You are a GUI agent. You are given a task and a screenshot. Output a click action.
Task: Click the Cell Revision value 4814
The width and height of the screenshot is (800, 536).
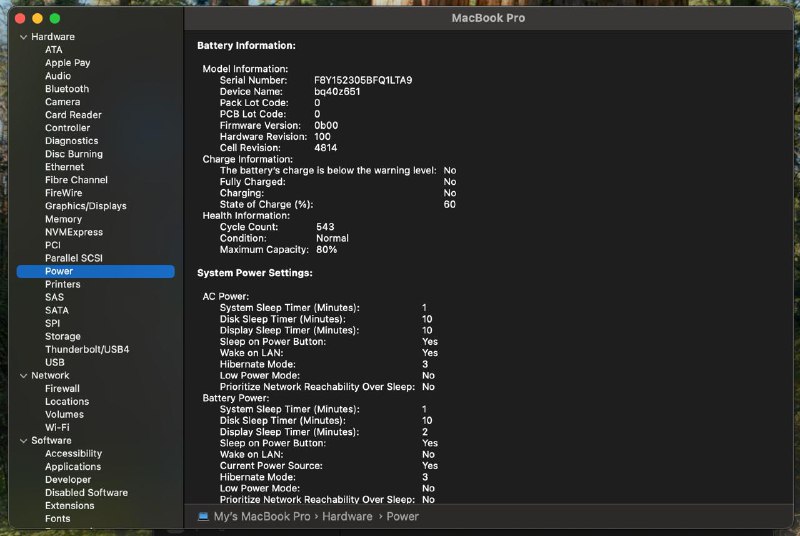[326, 148]
